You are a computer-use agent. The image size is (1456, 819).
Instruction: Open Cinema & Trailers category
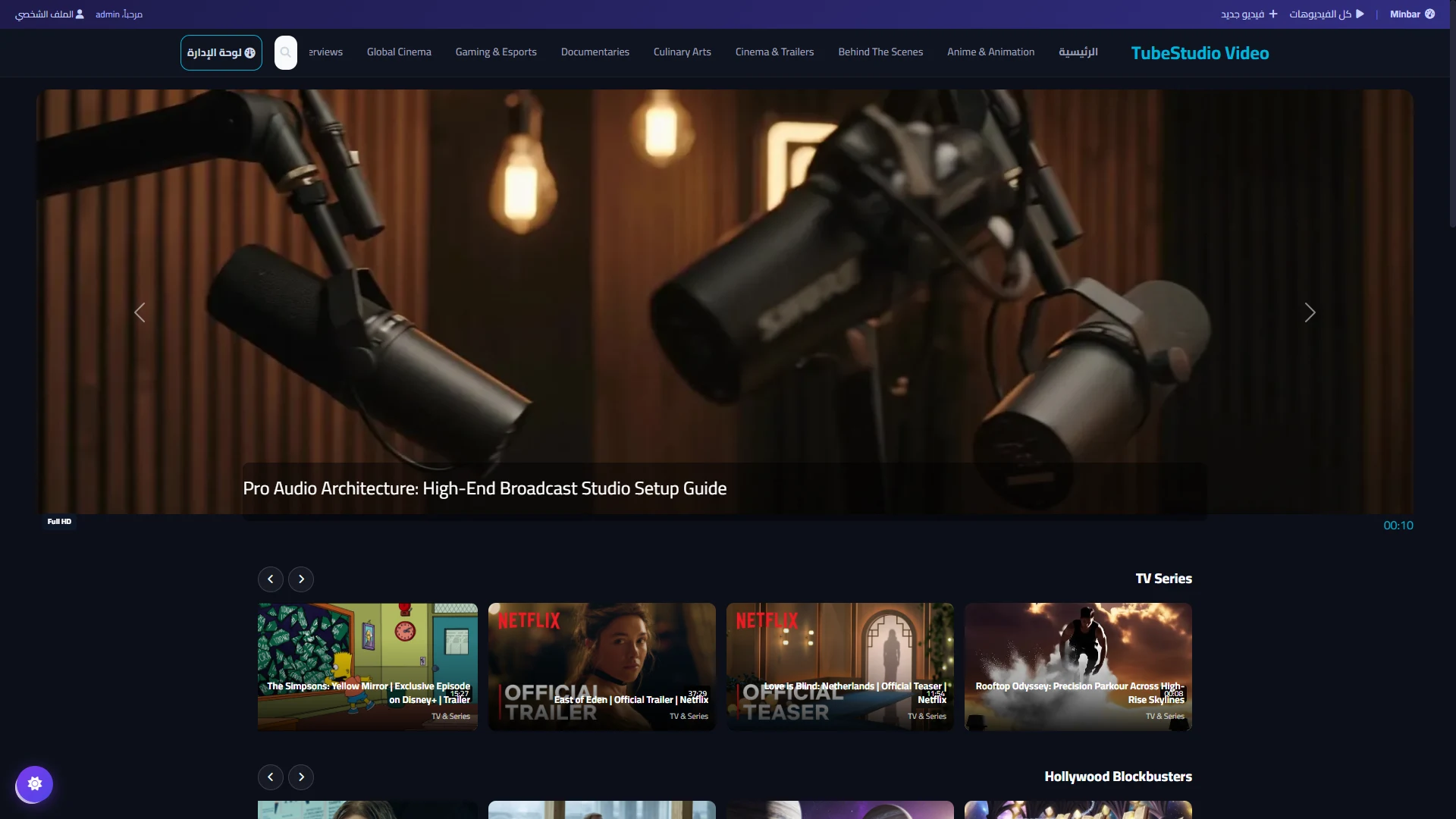(774, 52)
